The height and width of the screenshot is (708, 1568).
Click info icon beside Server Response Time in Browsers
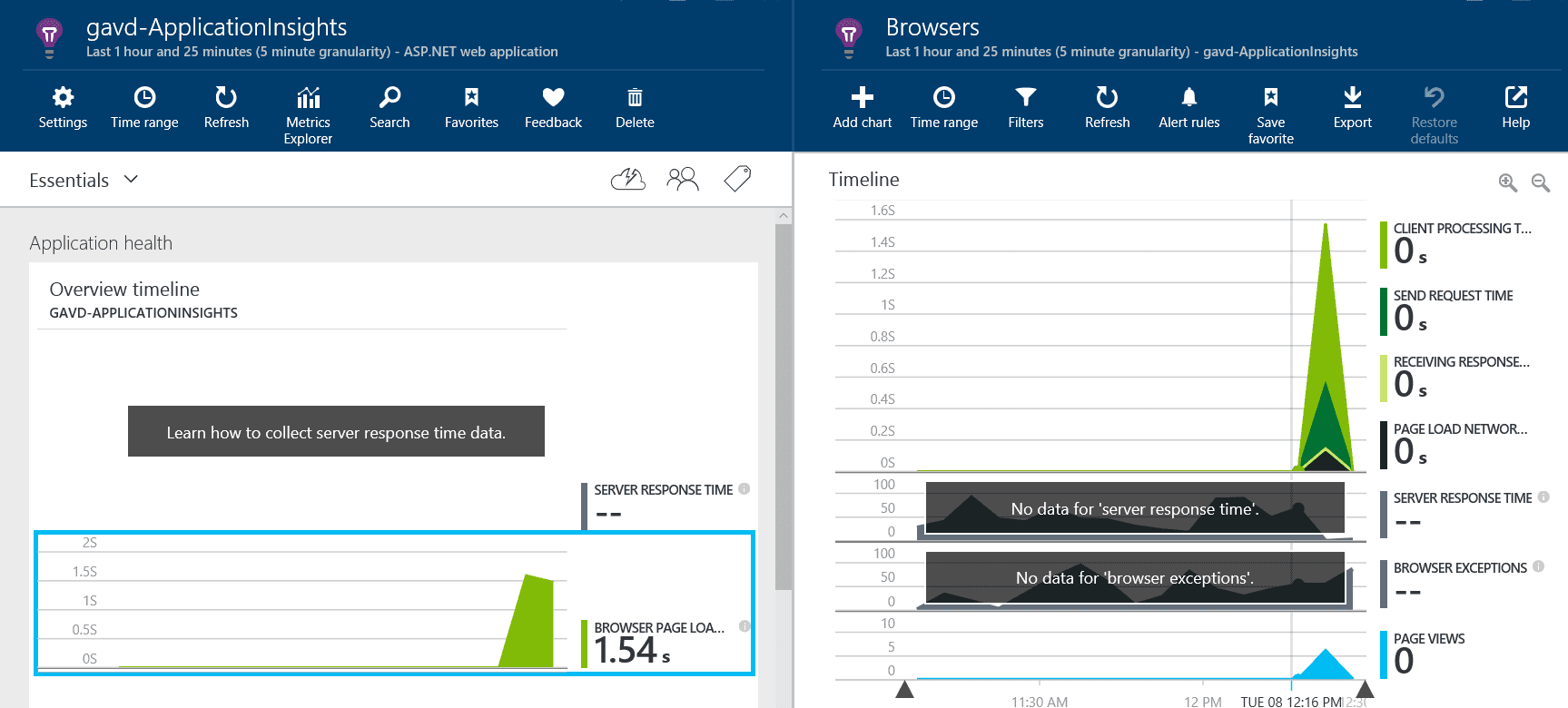click(x=1543, y=497)
